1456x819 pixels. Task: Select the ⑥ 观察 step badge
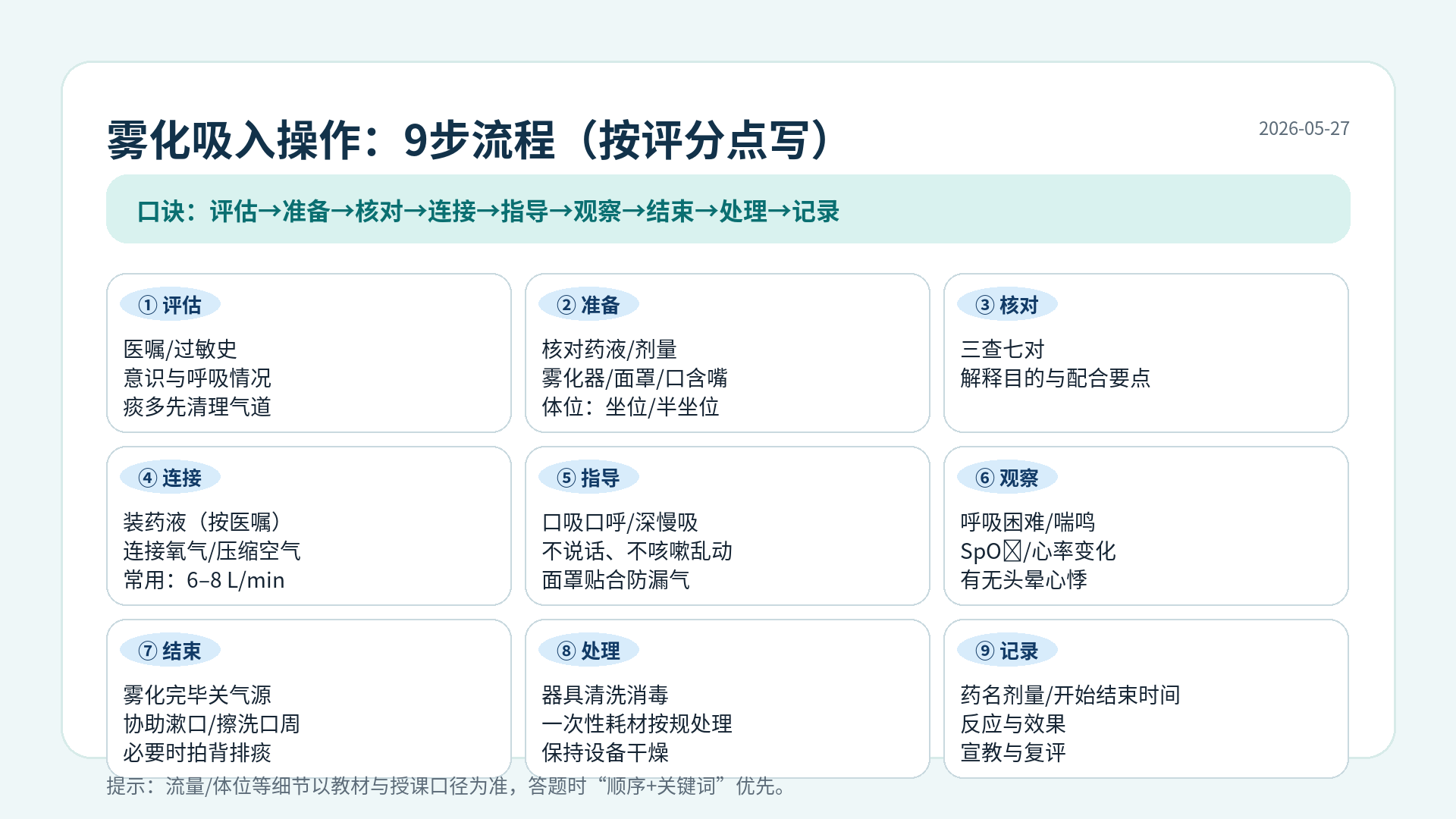1007,478
